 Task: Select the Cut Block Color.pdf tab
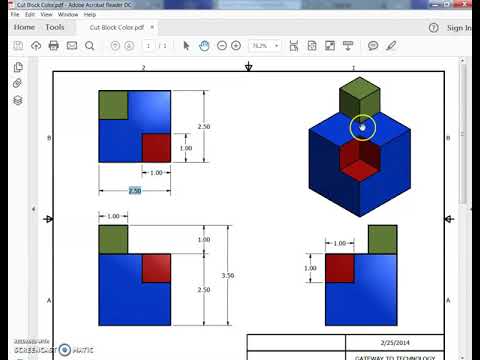coord(117,27)
